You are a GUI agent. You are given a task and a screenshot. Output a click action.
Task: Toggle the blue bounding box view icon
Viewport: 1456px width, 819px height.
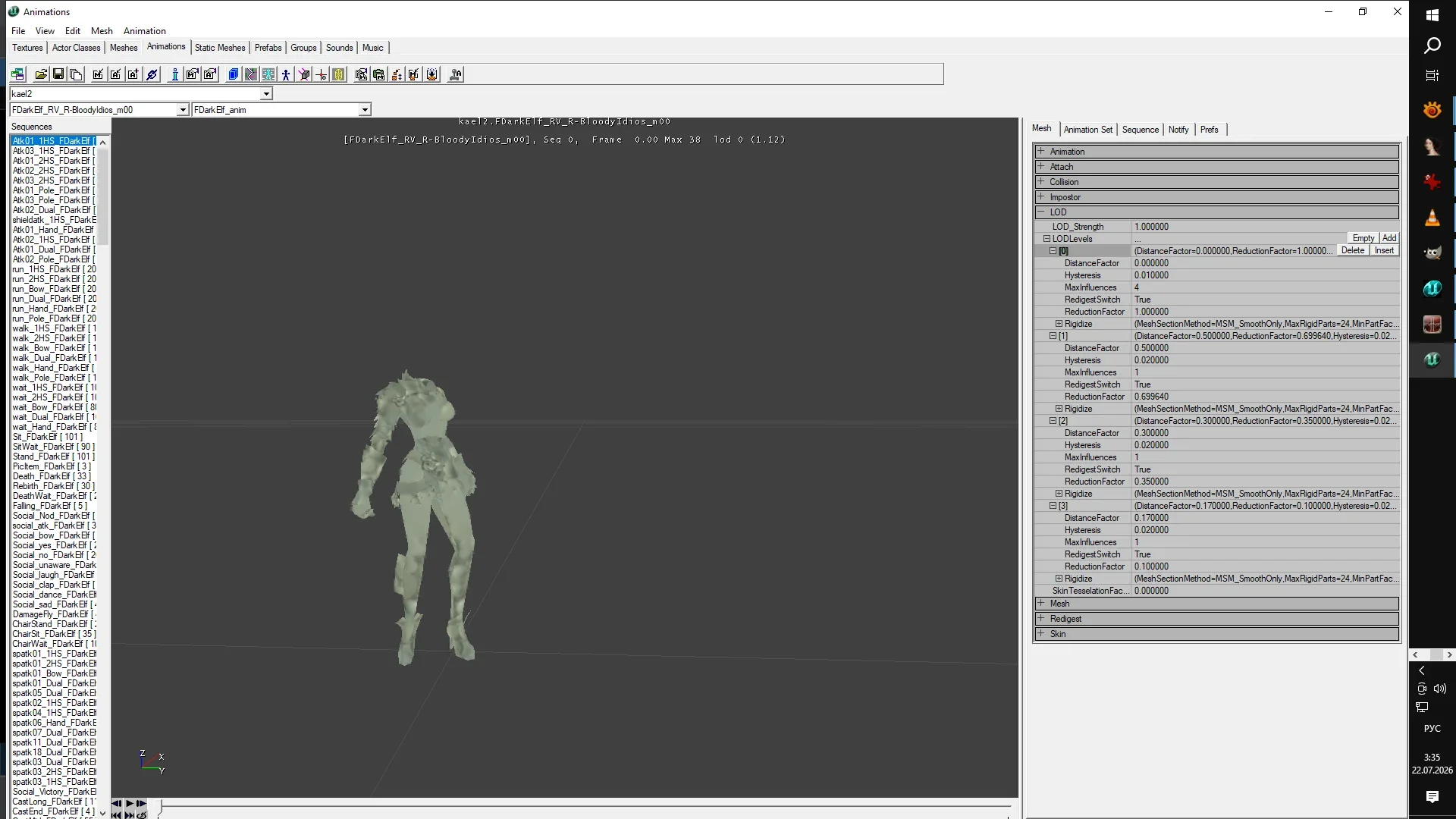pos(234,74)
